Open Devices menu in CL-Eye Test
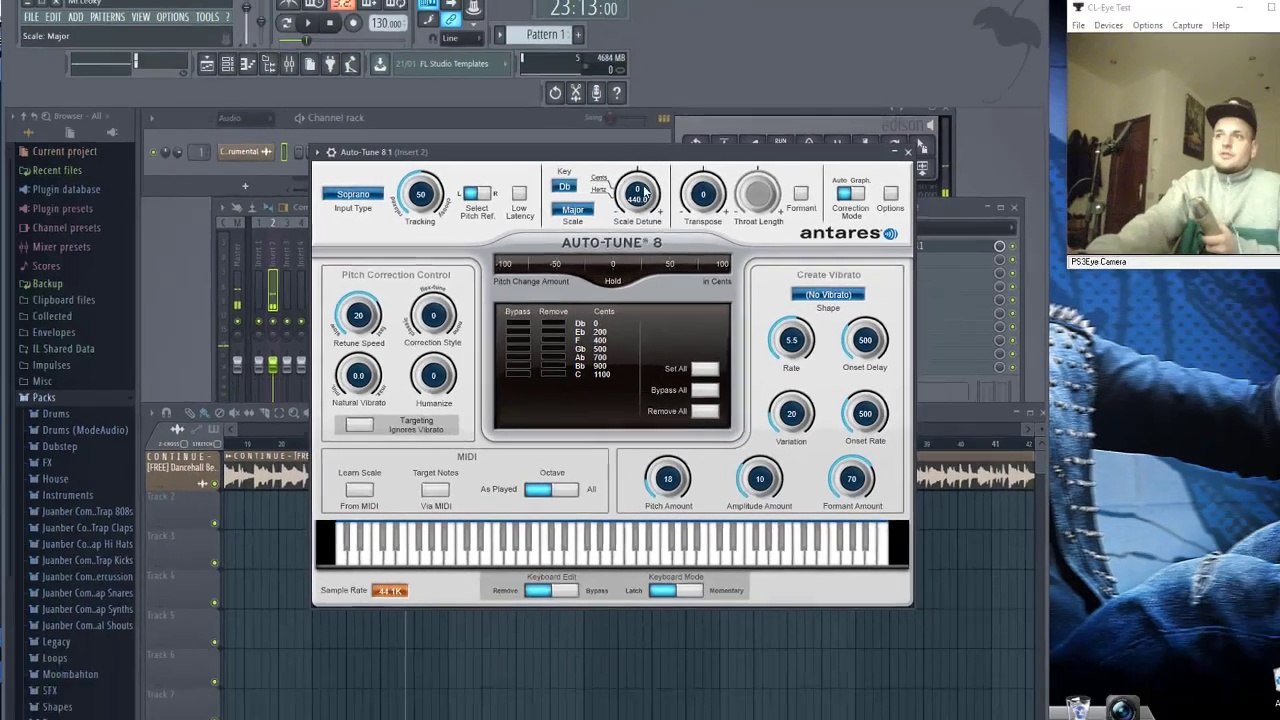1280x720 pixels. pyautogui.click(x=1108, y=26)
